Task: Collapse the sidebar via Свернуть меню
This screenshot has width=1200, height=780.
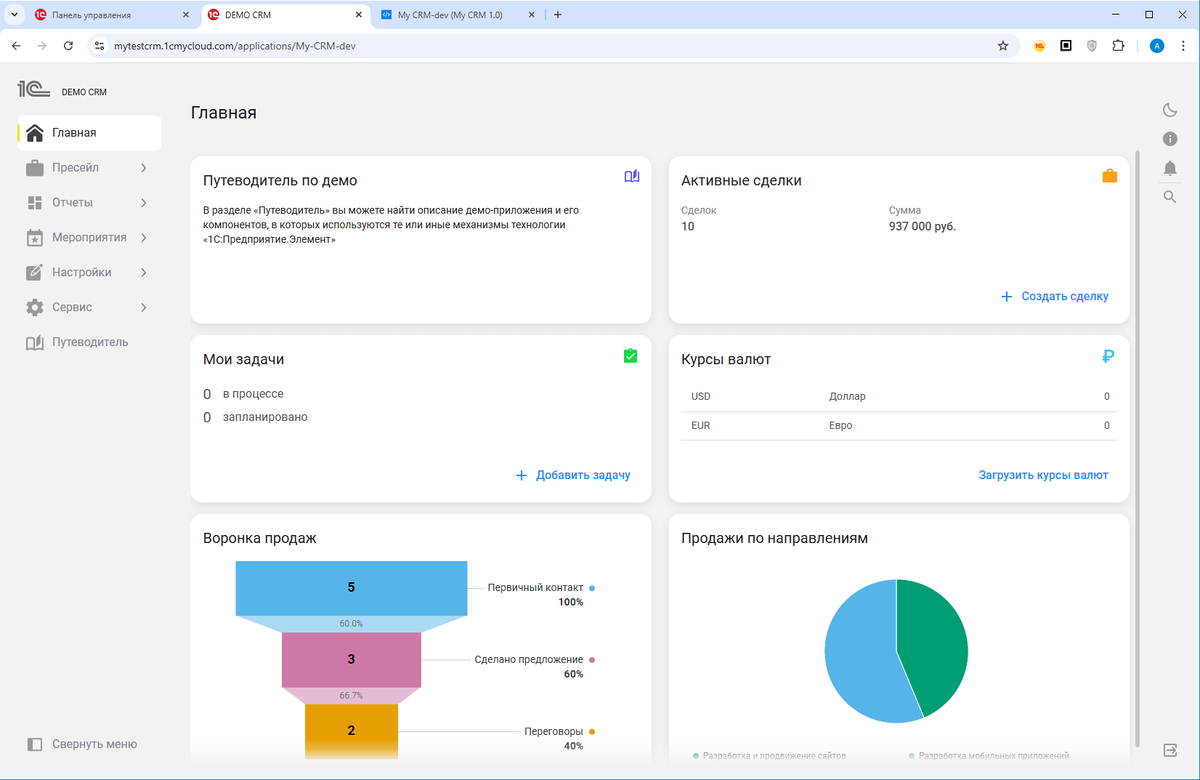Action: (82, 744)
